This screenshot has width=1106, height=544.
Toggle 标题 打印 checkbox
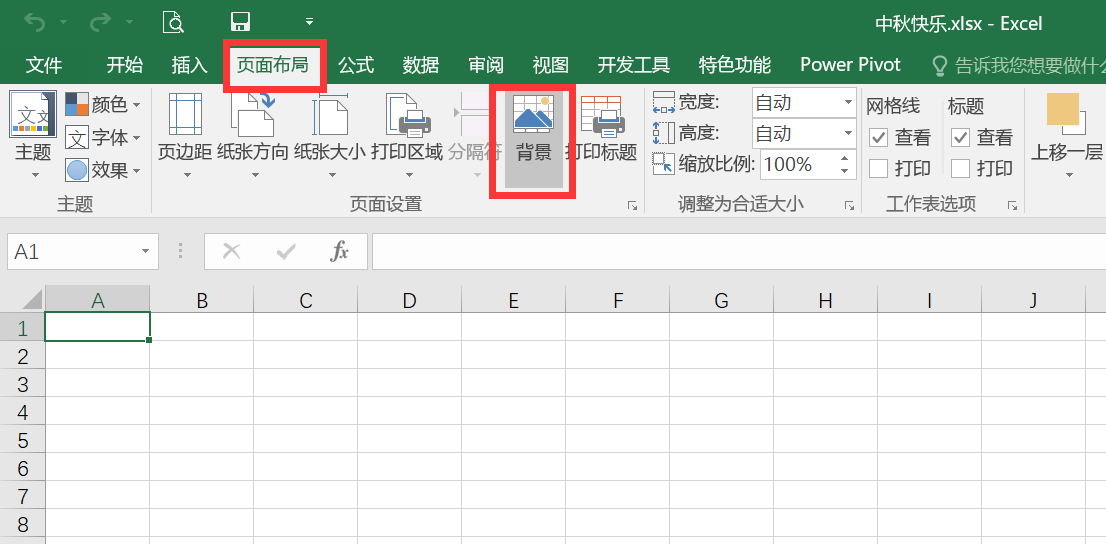click(x=960, y=168)
